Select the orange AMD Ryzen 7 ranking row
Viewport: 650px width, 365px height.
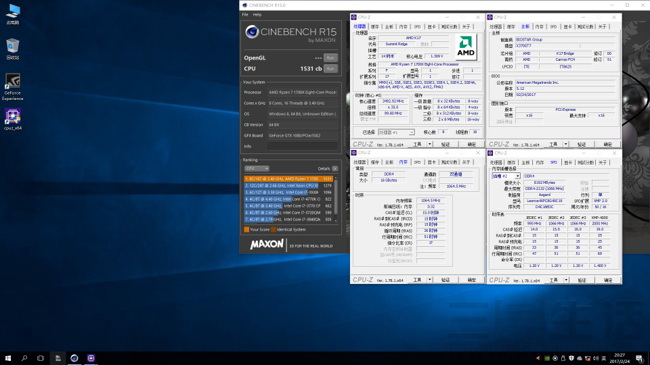289,179
